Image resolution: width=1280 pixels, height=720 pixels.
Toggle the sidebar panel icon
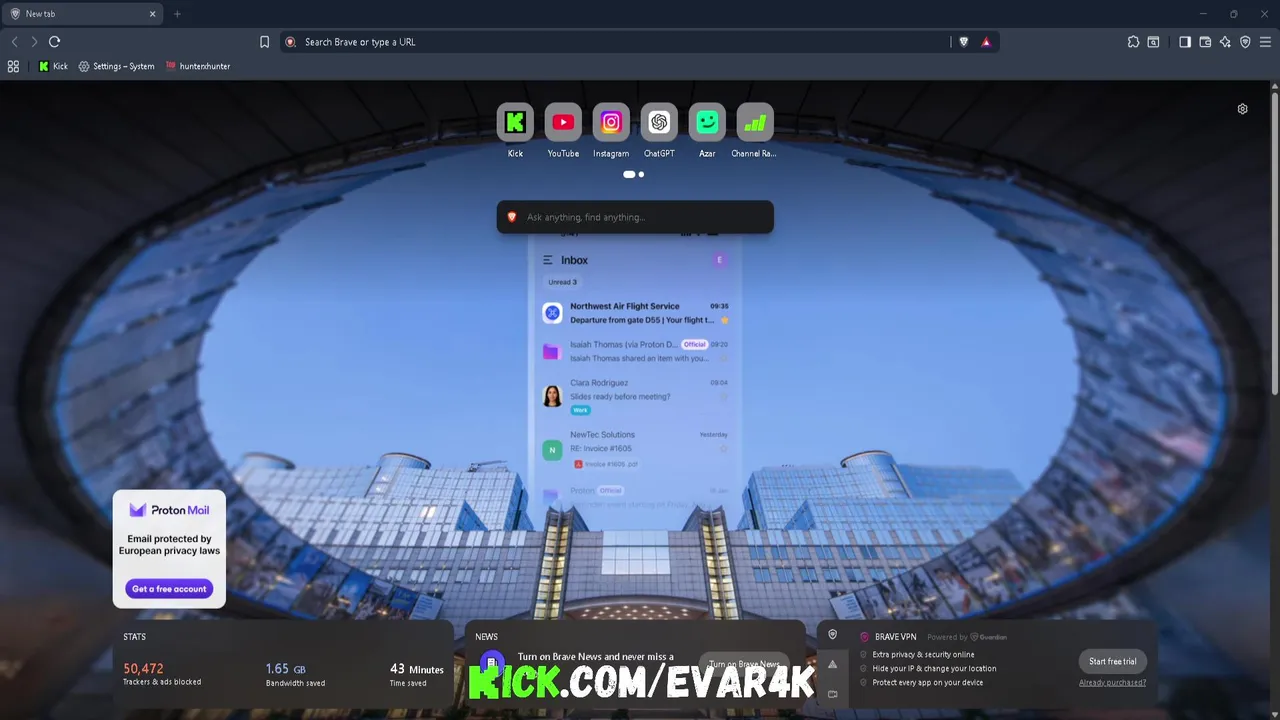(x=1185, y=42)
